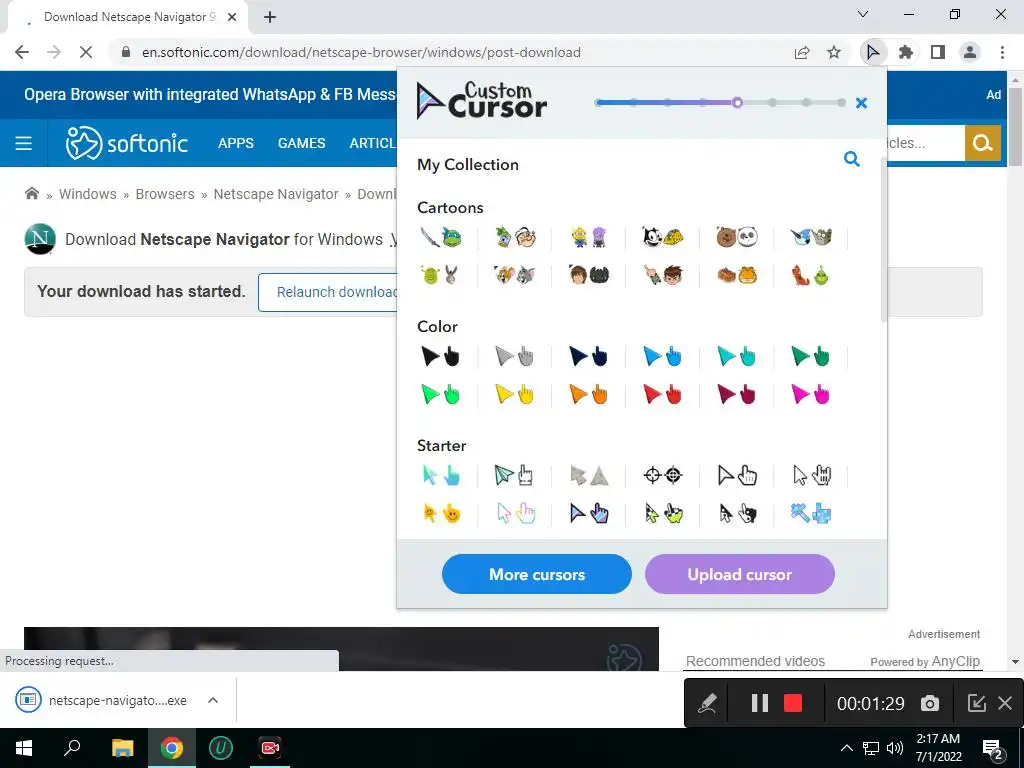
Task: Click the Softonic logo
Action: coord(127,143)
